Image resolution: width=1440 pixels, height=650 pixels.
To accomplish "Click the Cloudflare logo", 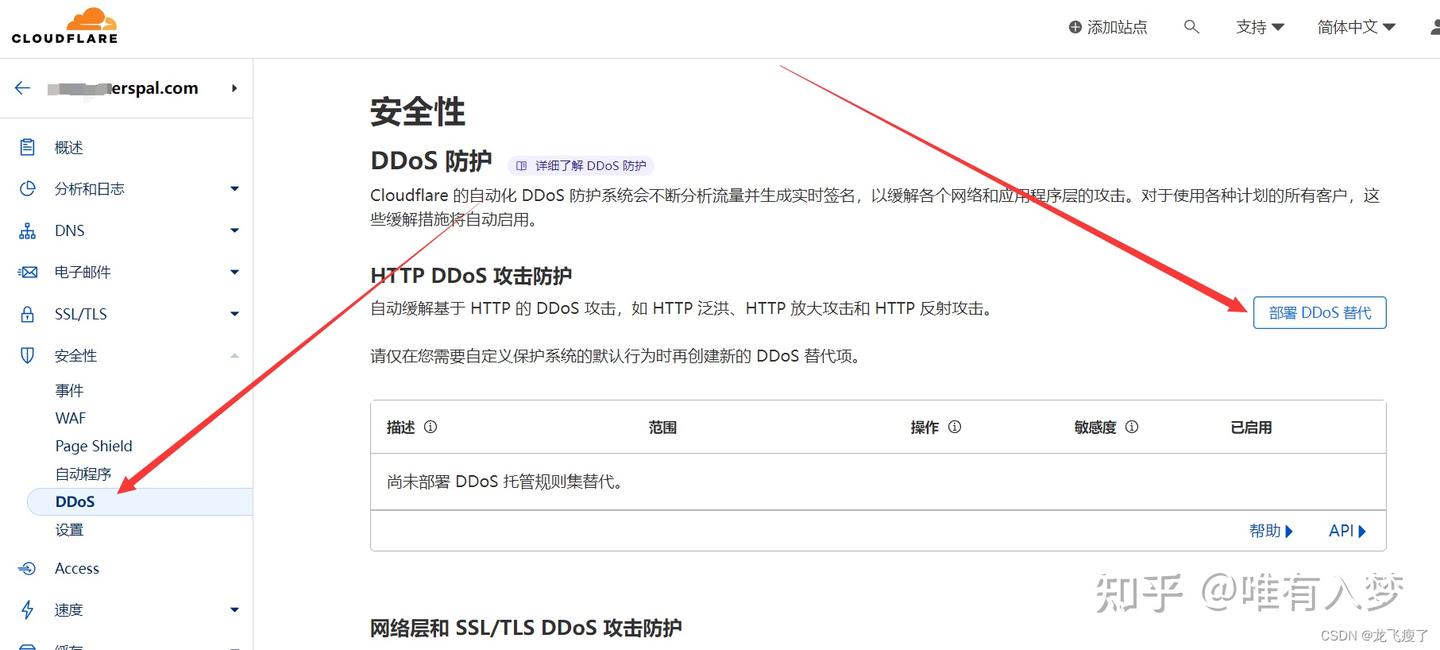I will (63, 25).
